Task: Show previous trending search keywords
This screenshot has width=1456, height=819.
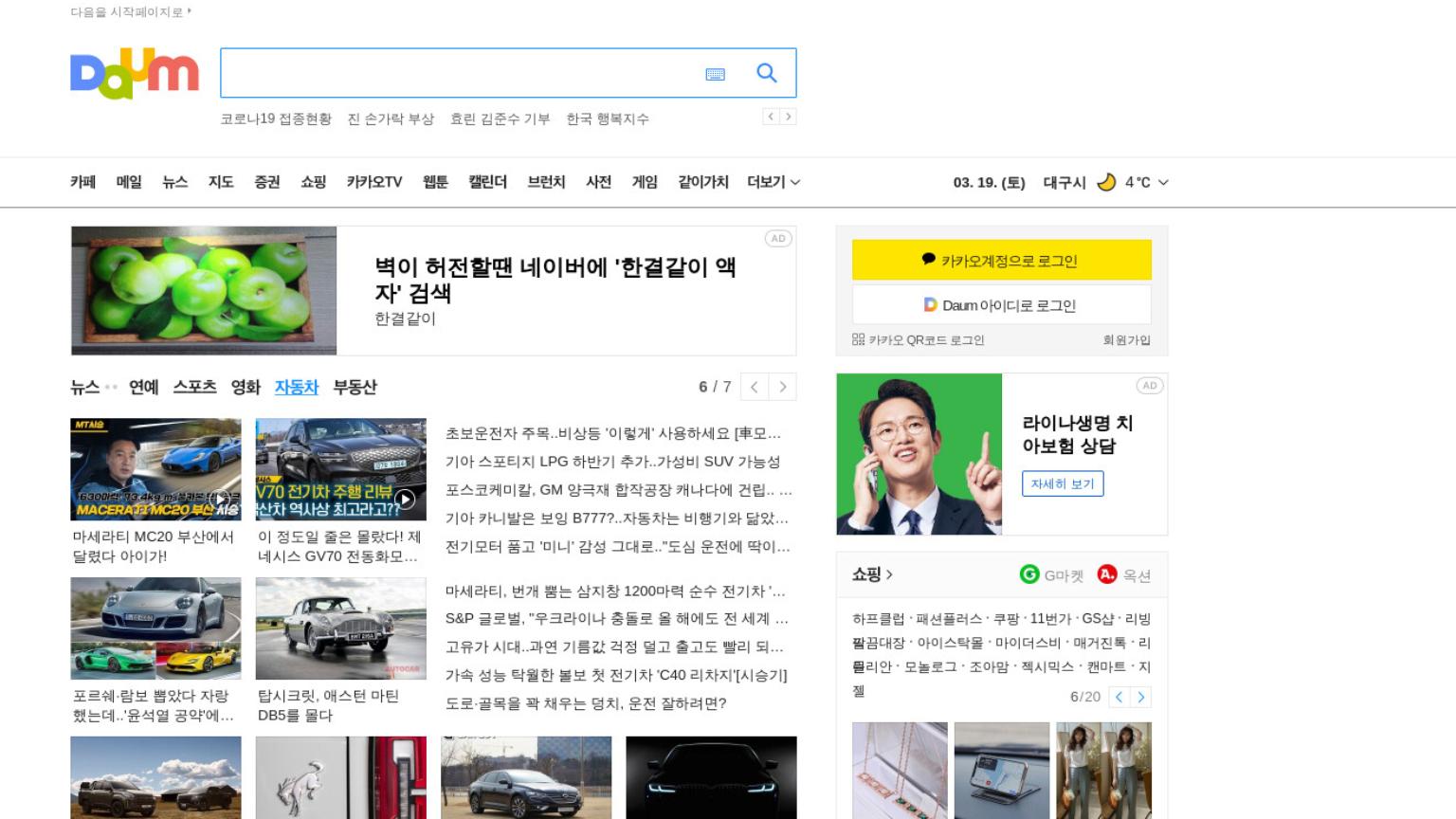Action: 772,117
